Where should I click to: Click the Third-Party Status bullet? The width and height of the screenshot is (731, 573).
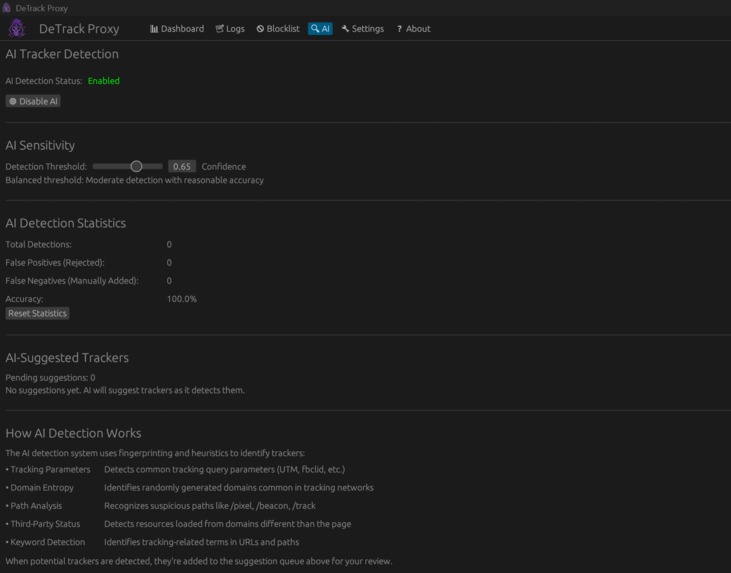(43, 524)
